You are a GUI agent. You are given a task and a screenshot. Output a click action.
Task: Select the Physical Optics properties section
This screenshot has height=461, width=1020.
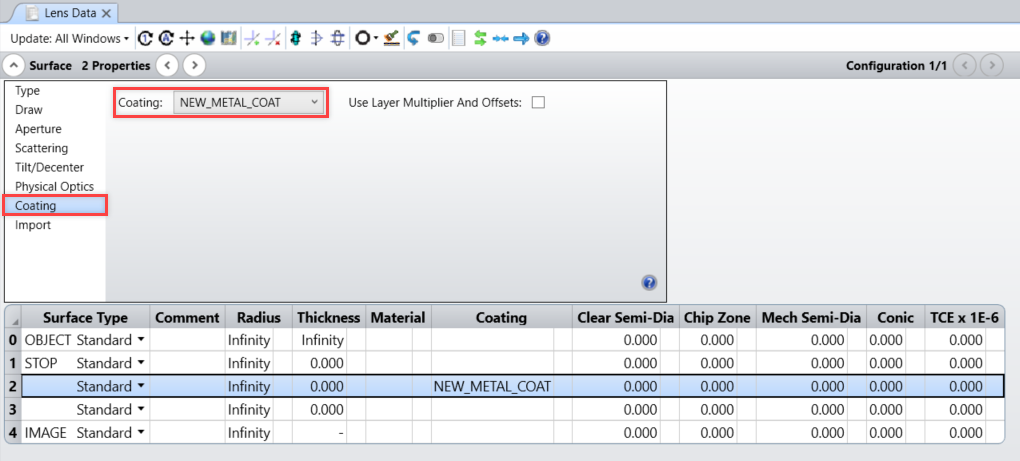click(55, 187)
